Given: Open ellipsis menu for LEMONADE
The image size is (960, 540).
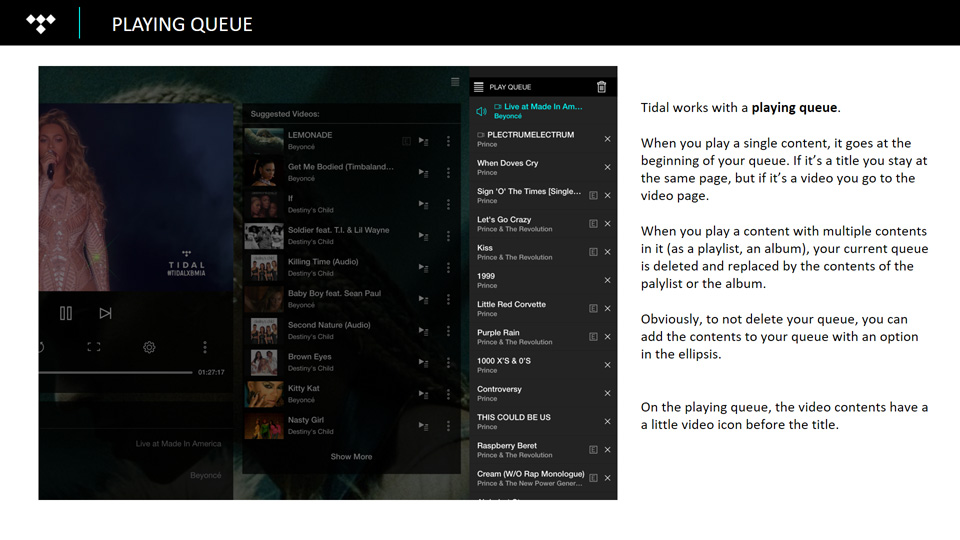Looking at the screenshot, I should coord(448,141).
